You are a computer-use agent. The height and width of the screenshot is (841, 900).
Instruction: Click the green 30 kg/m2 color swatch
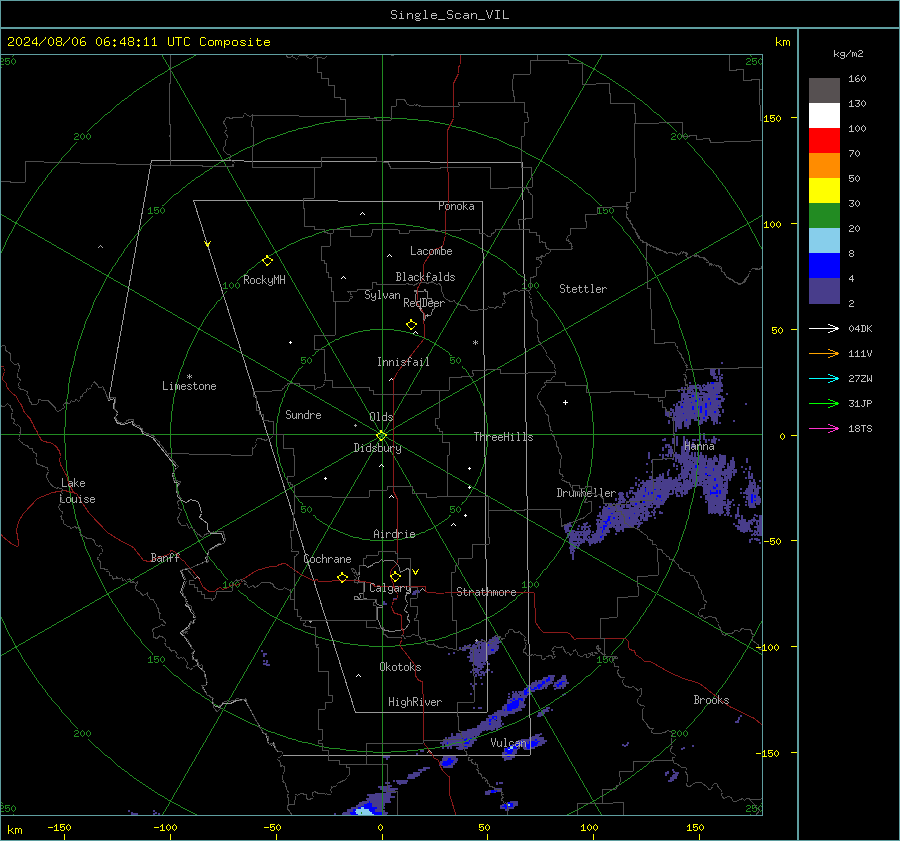click(x=824, y=216)
